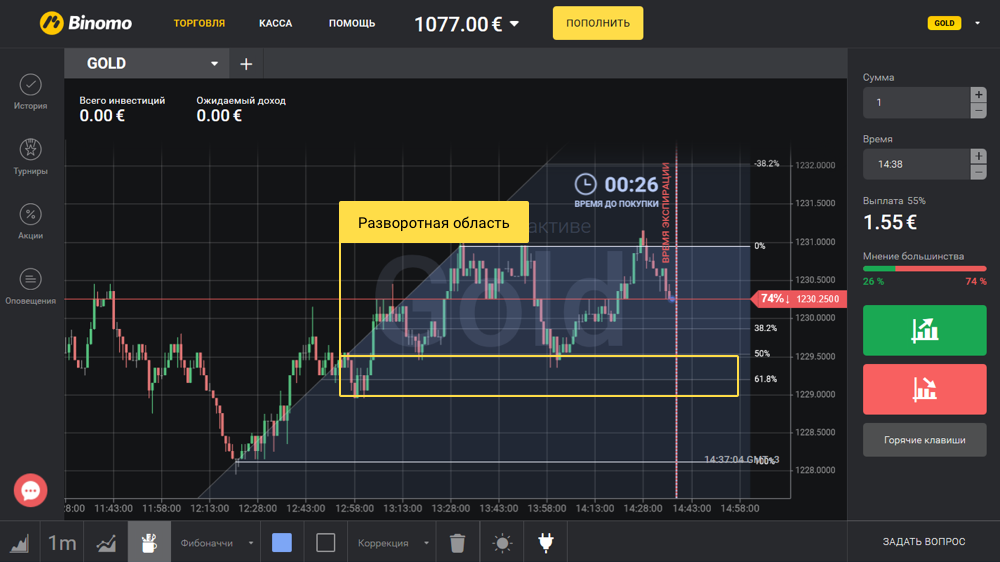Open the История history panel
This screenshot has height=562, width=1000.
[30, 92]
